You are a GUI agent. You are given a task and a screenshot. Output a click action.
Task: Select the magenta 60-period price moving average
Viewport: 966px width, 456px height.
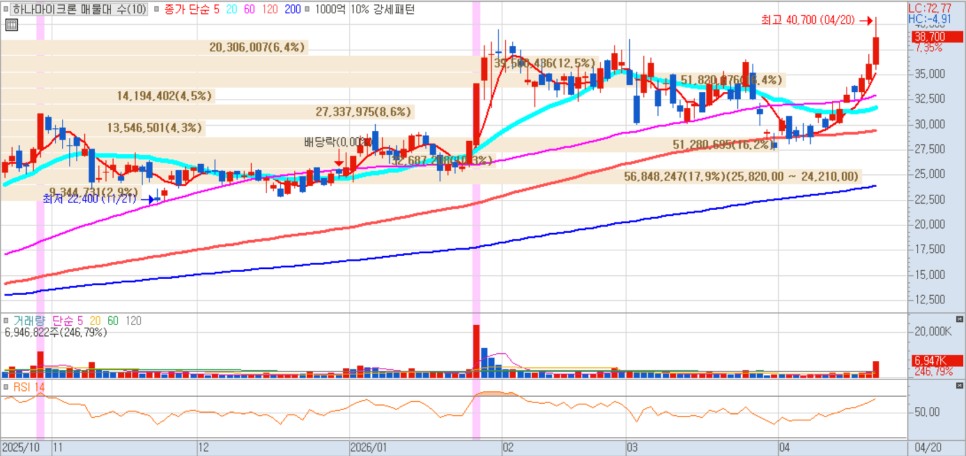click(251, 9)
